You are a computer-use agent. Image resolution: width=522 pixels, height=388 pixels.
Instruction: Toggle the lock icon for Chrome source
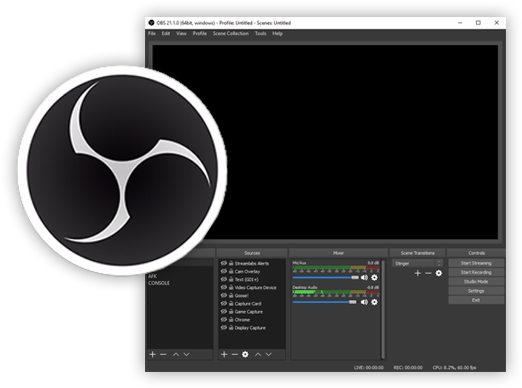click(x=231, y=319)
